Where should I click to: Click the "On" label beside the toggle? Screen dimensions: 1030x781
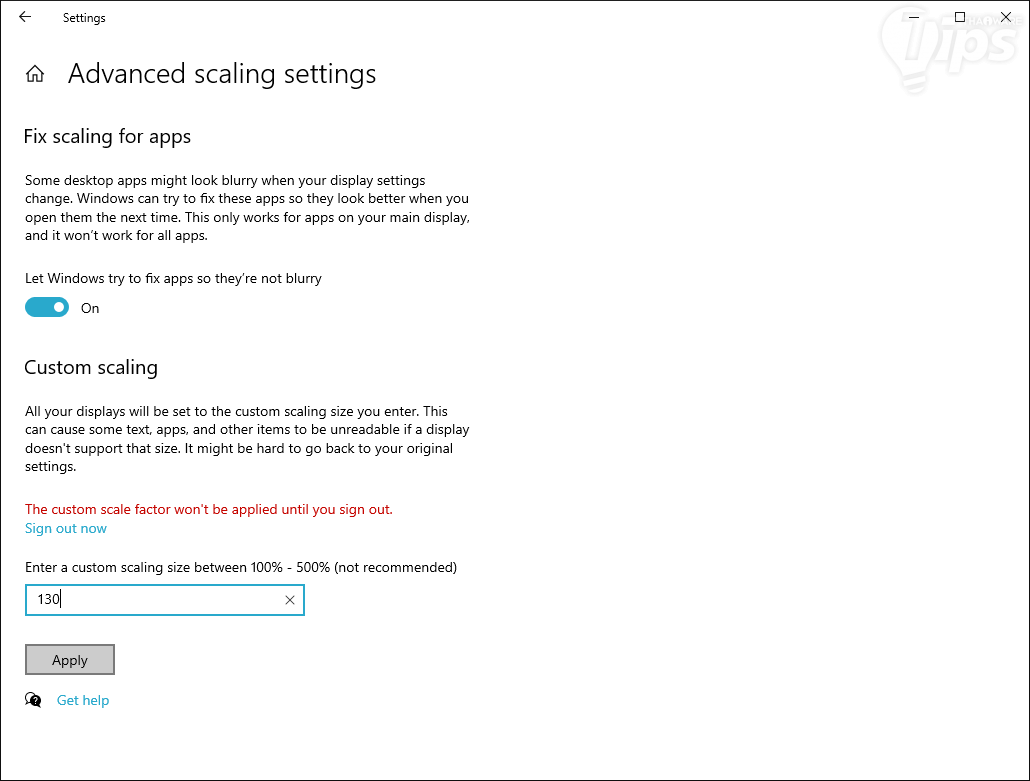point(90,308)
